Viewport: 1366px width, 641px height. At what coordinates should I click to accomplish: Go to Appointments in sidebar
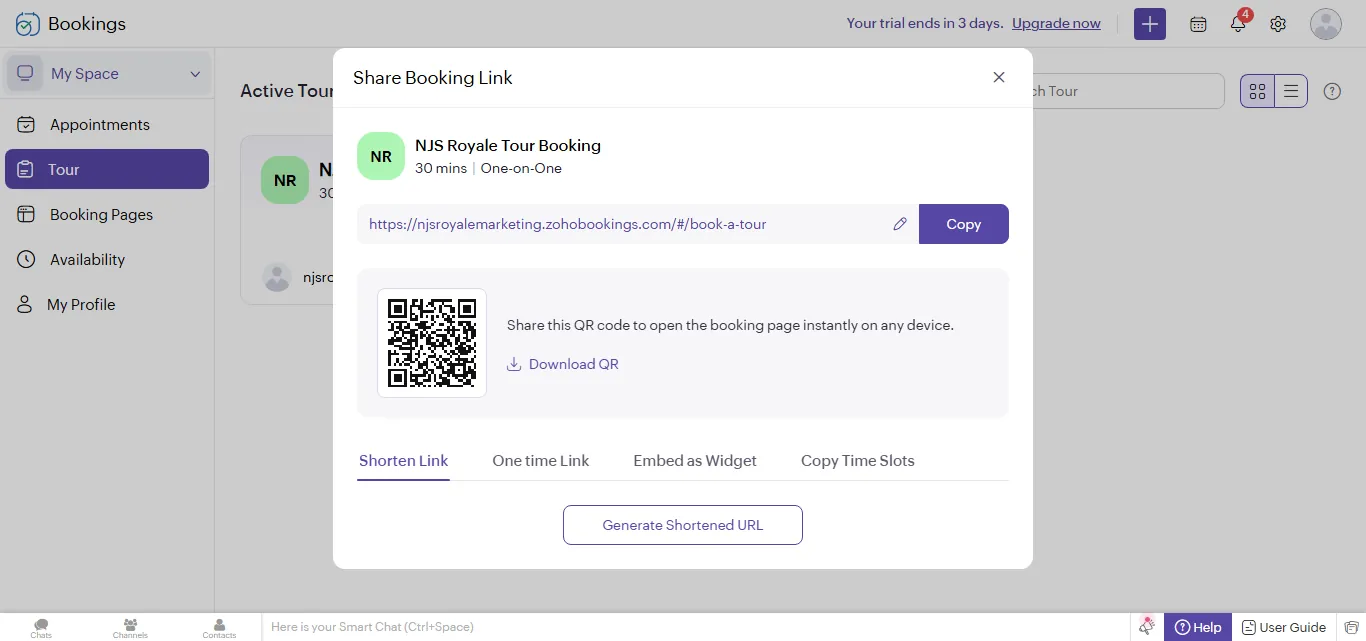(x=107, y=124)
